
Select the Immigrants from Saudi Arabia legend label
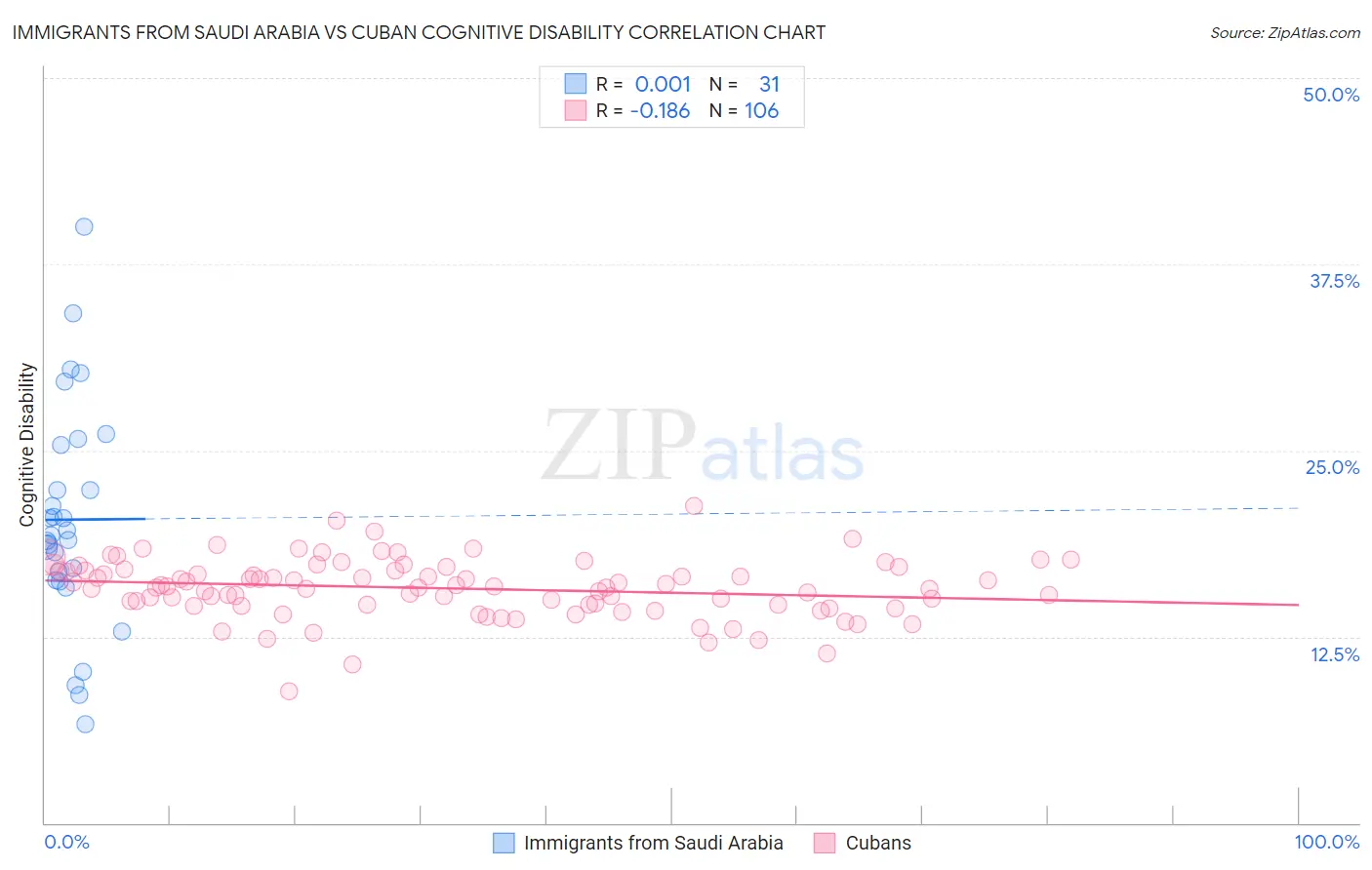click(x=654, y=843)
